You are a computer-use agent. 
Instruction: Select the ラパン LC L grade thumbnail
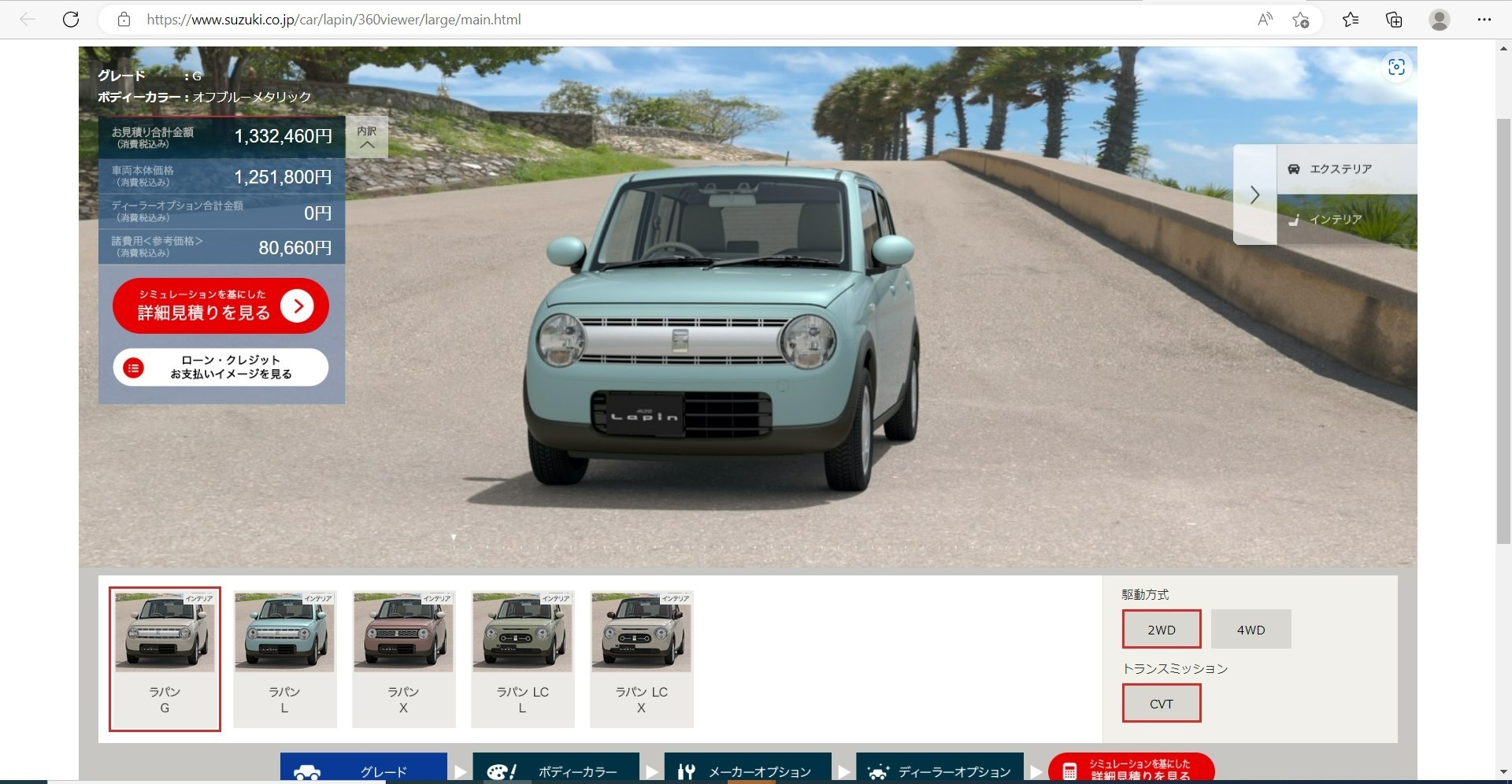(522, 659)
